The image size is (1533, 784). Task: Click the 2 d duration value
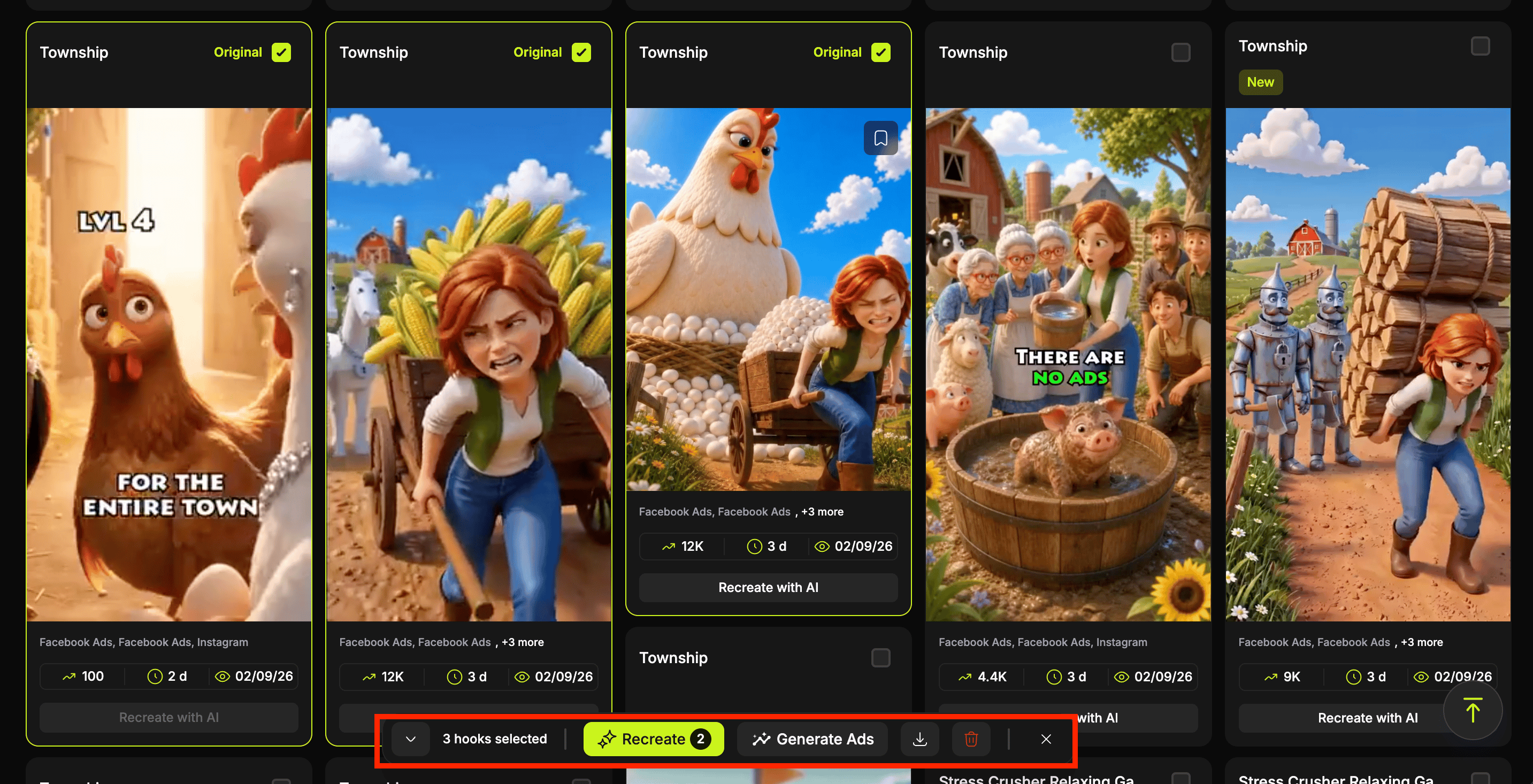point(178,677)
